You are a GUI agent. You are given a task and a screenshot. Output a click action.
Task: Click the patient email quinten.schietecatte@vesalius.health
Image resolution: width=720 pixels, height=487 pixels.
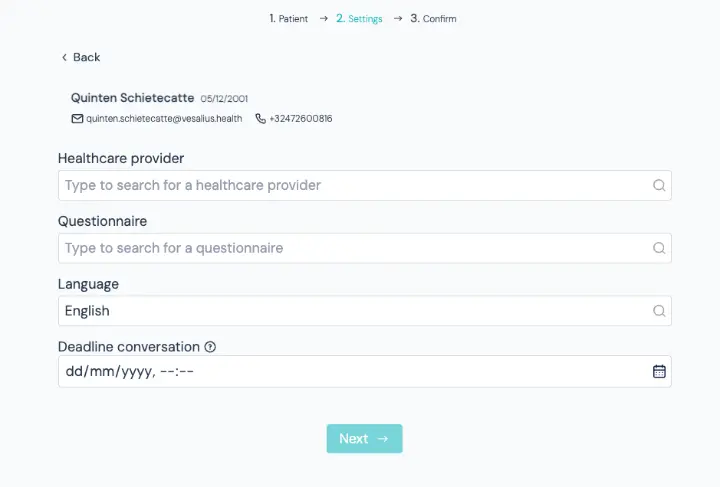164,119
